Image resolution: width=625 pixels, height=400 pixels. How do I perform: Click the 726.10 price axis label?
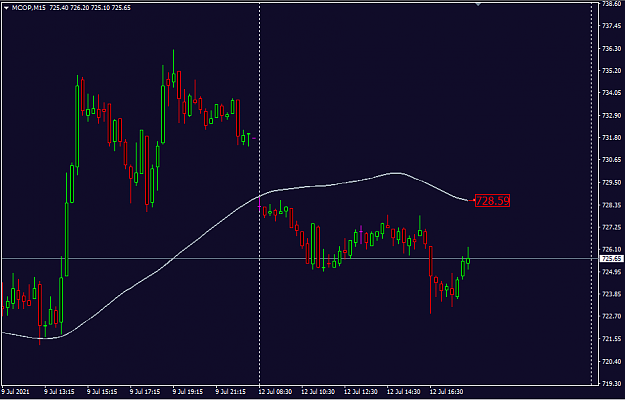coord(612,249)
